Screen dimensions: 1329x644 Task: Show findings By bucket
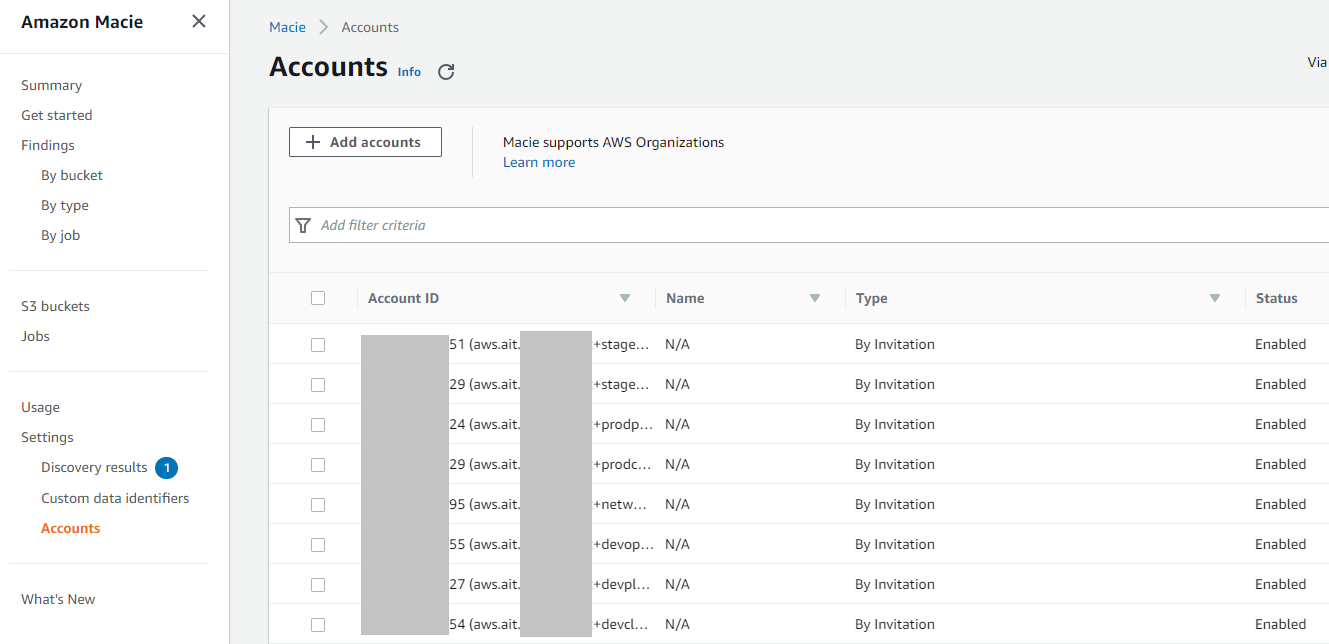(72, 175)
